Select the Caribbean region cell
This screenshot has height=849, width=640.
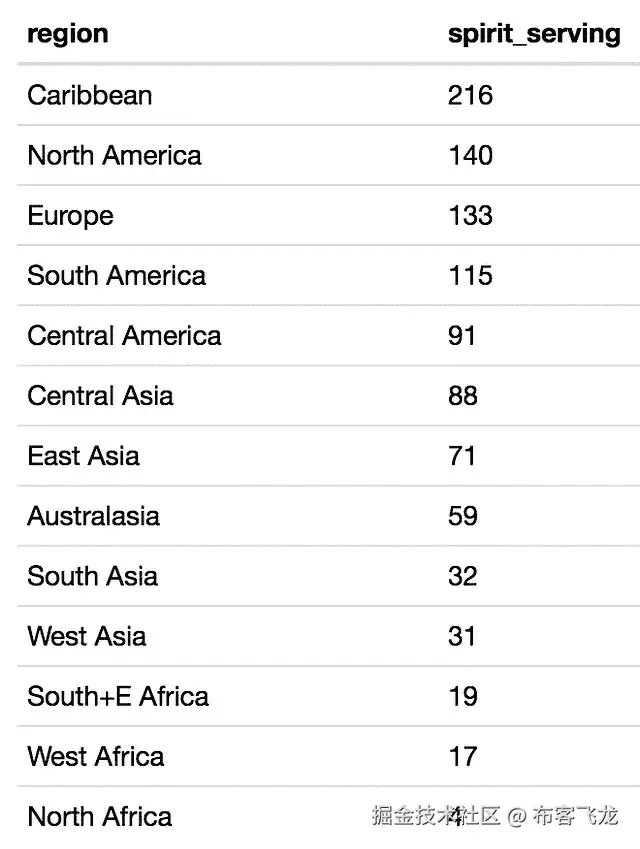click(90, 96)
